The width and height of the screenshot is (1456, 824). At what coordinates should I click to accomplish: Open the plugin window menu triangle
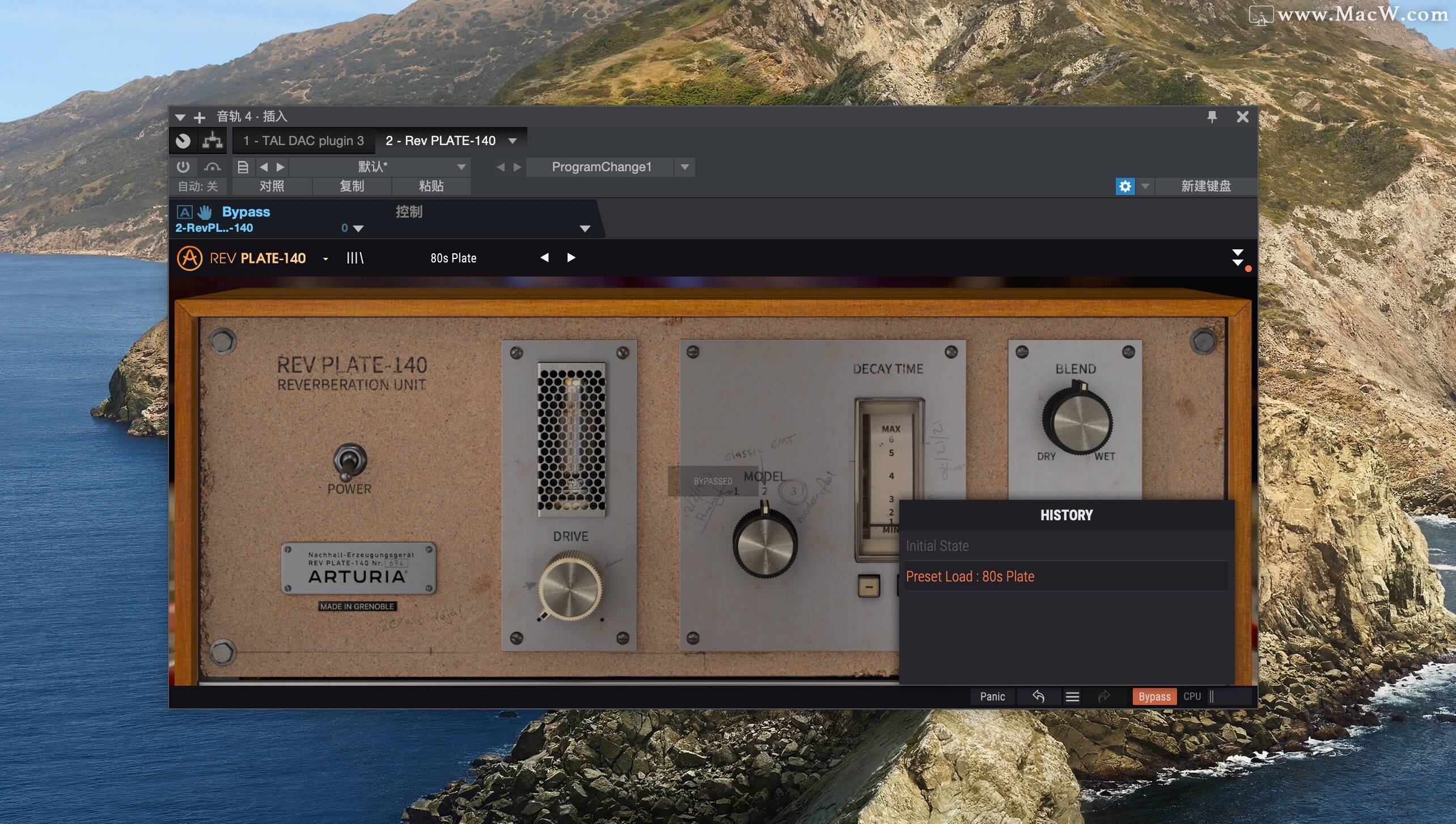tap(180, 117)
